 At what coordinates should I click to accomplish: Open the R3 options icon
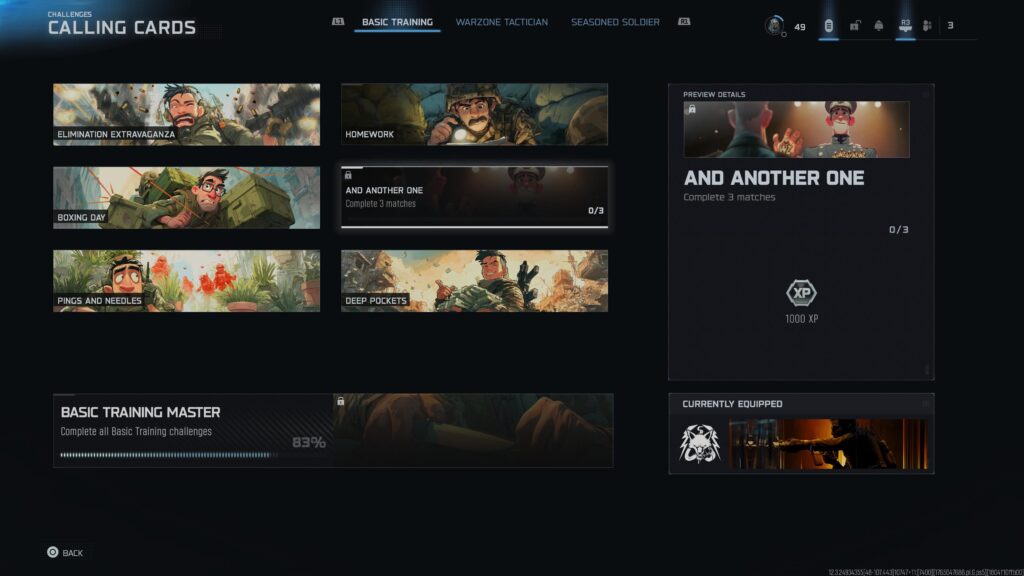pos(905,25)
